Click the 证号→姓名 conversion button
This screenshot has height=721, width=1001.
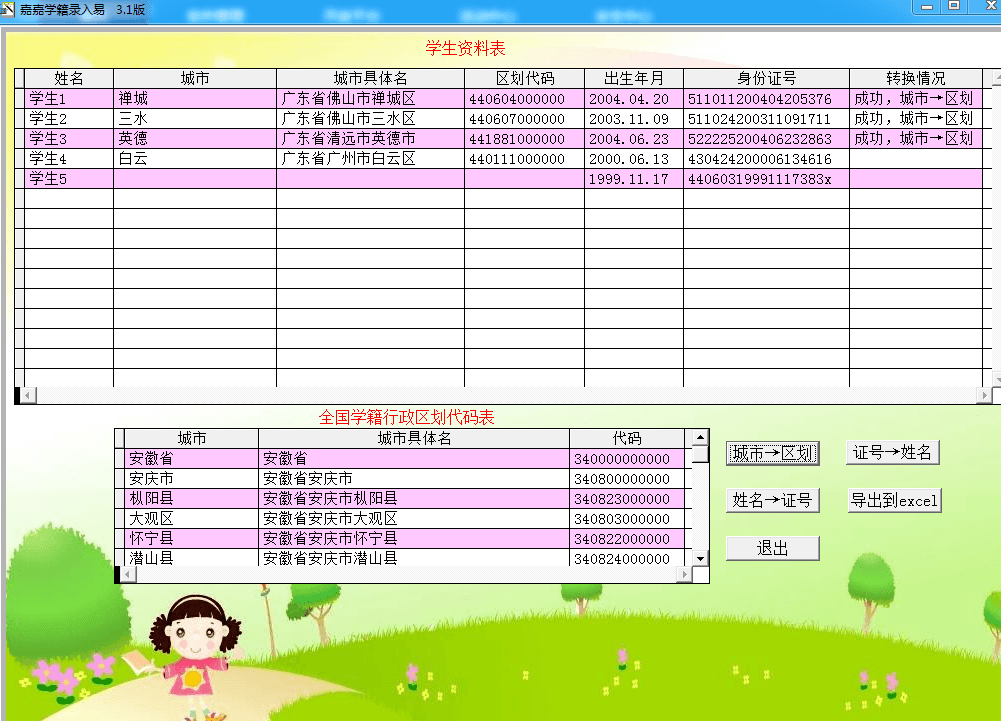(x=894, y=452)
